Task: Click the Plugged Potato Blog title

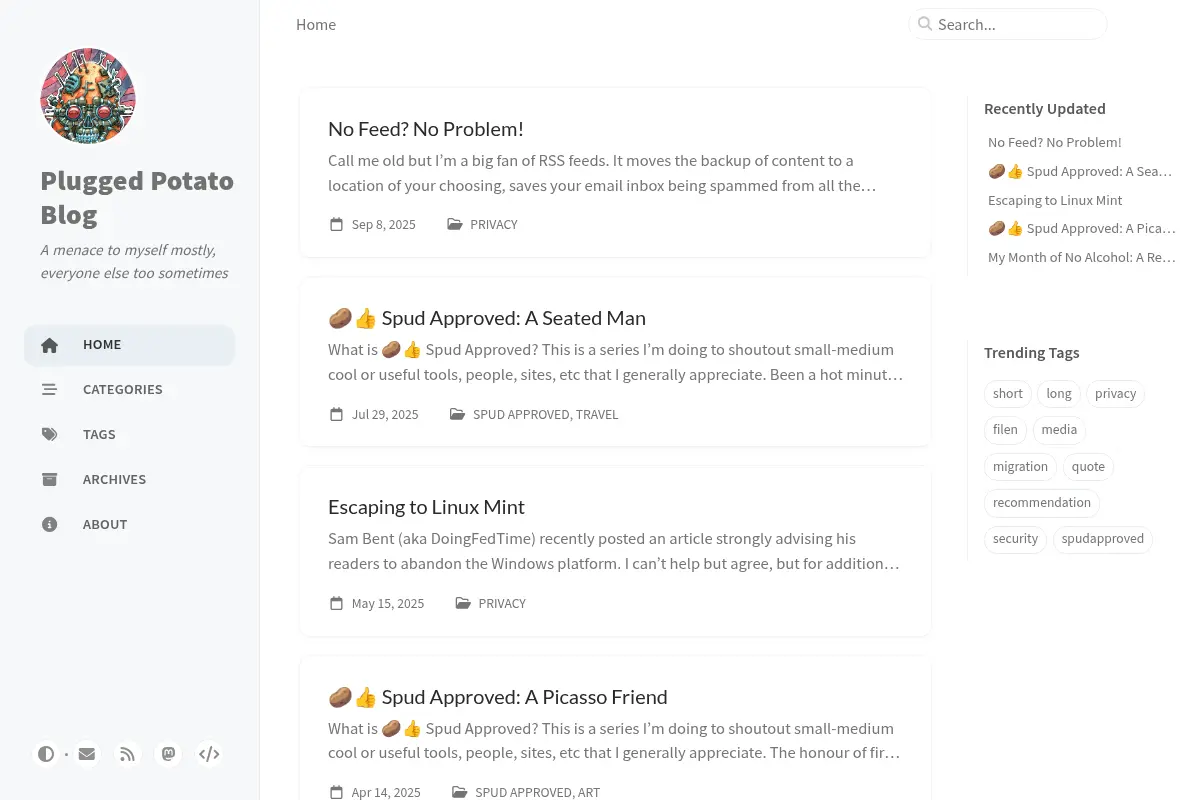Action: 137,197
